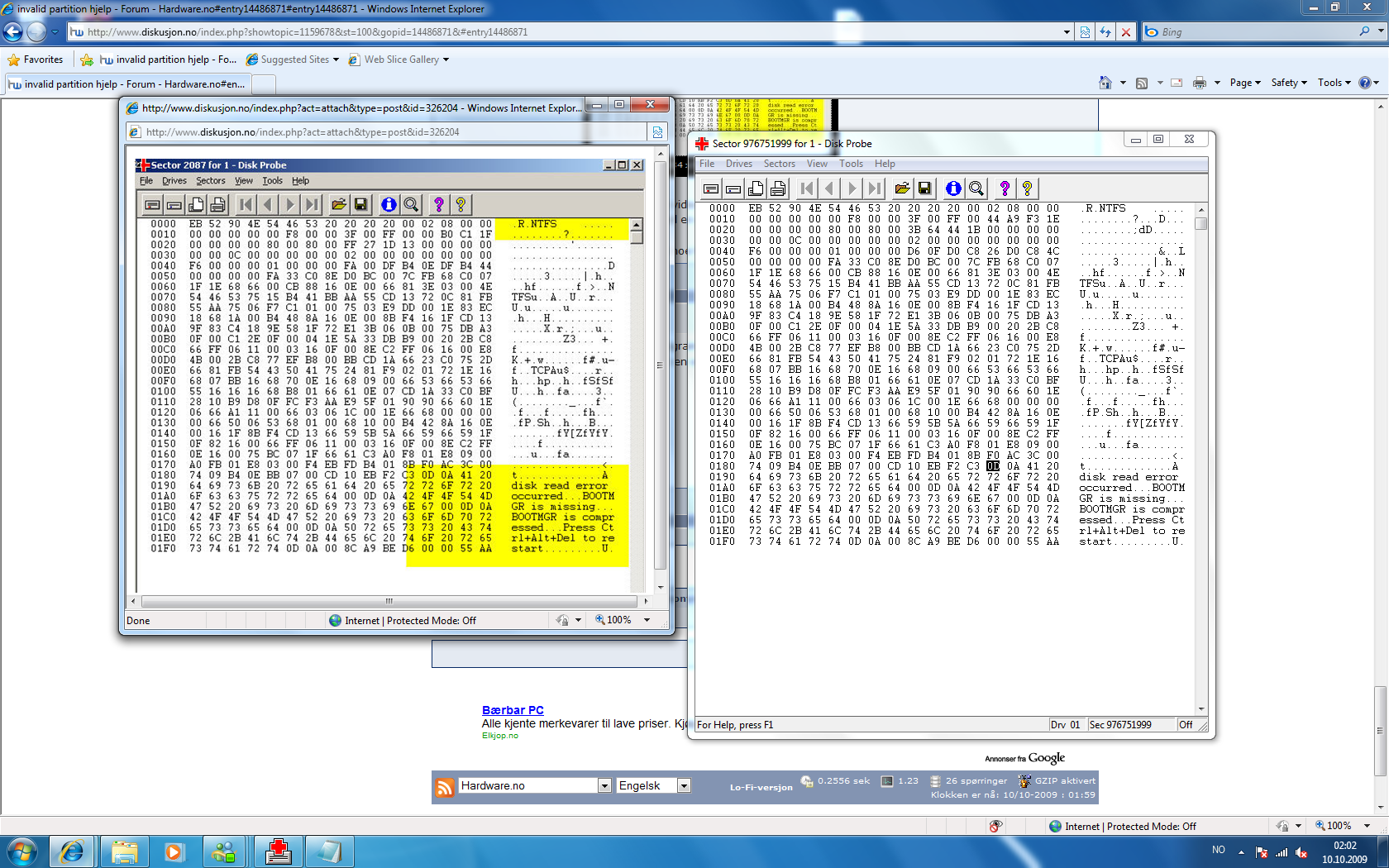Click blue info icon in Sector 2087 window
The height and width of the screenshot is (868, 1389).
click(389, 204)
